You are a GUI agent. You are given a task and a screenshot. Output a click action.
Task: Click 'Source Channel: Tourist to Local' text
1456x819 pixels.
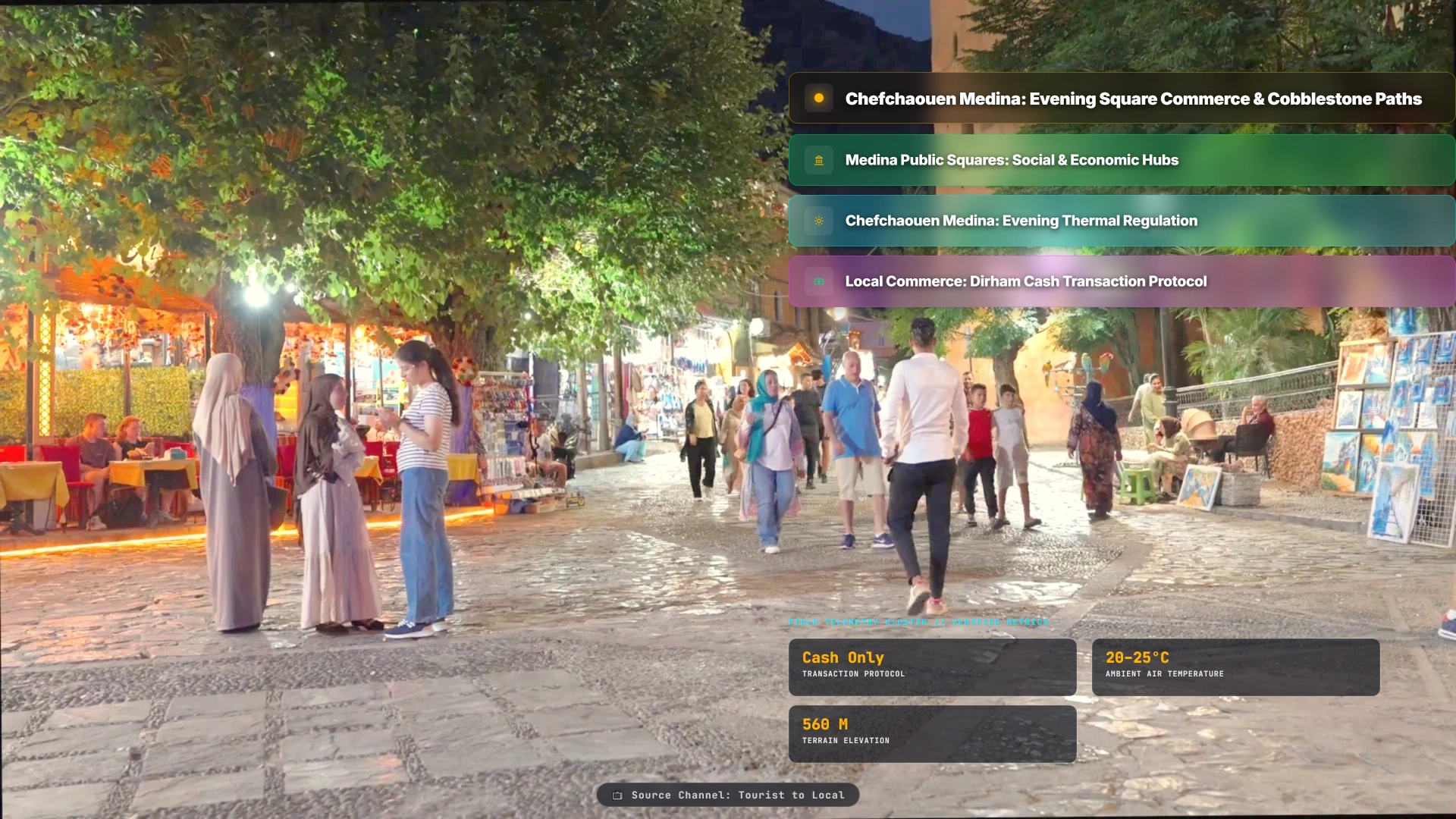(x=738, y=795)
